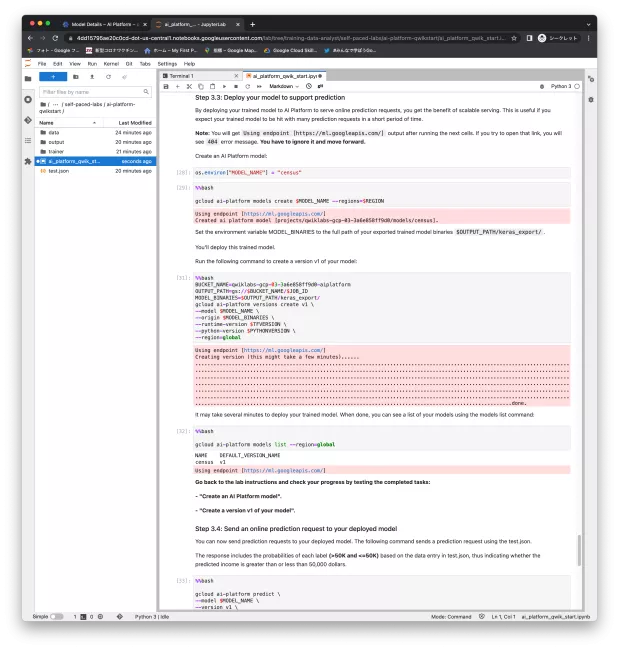Open the Running Terminals and Kernels panel
The height and width of the screenshot is (650, 619).
pos(28,99)
